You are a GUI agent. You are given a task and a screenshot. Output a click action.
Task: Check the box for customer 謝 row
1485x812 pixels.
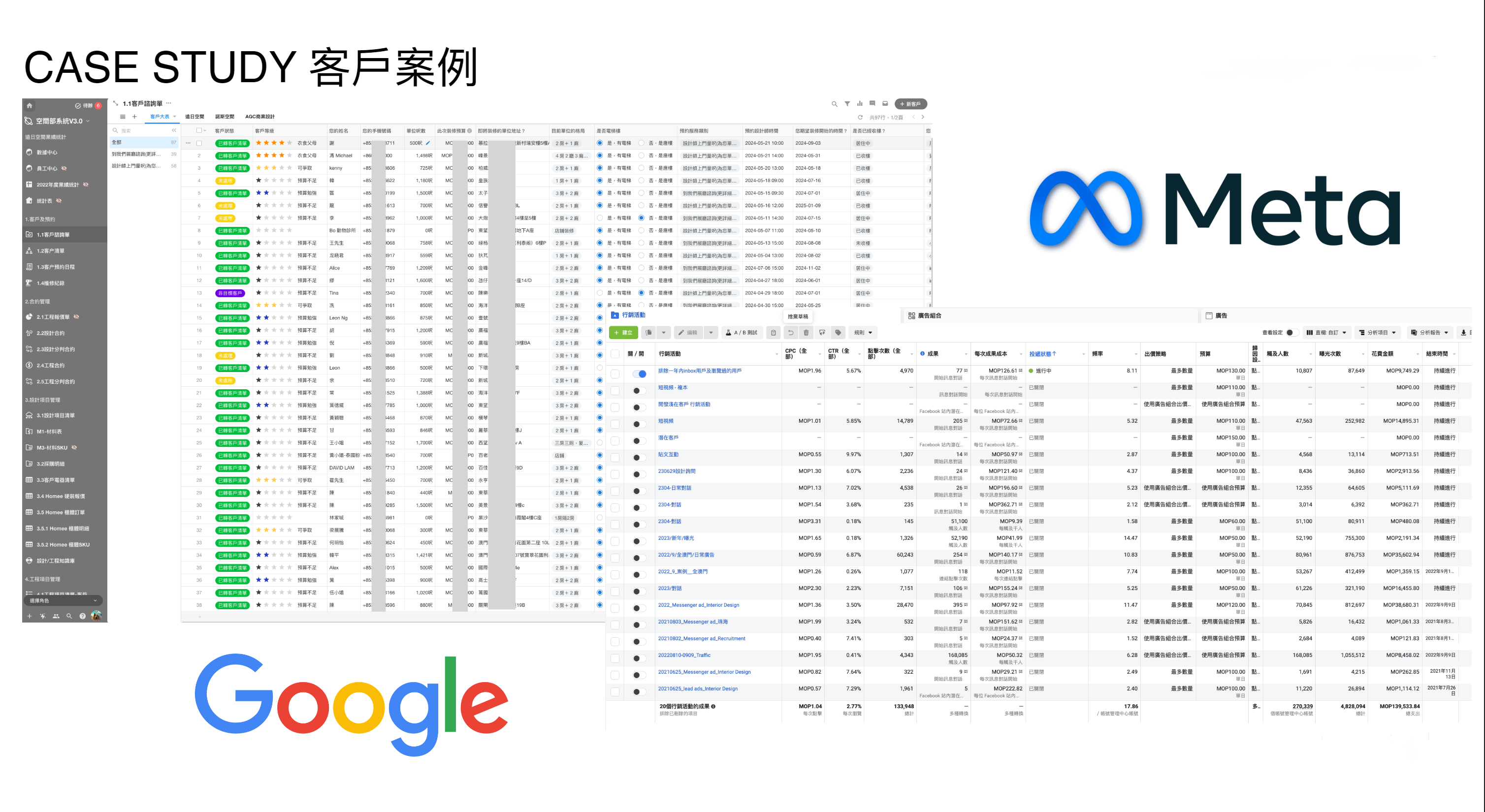(x=199, y=144)
